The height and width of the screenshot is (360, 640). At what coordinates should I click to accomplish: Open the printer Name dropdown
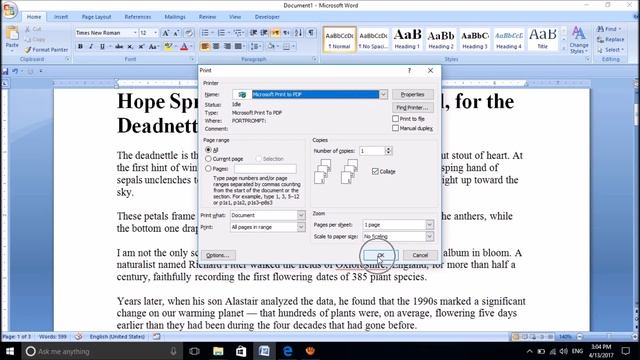(383, 94)
